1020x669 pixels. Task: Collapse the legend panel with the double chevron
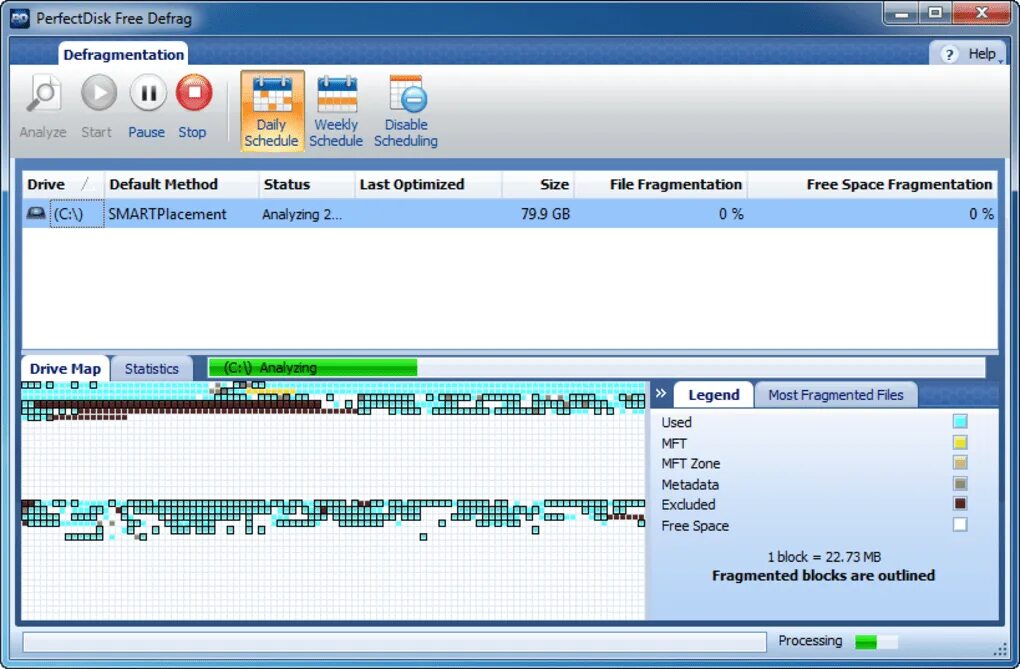[x=660, y=393]
